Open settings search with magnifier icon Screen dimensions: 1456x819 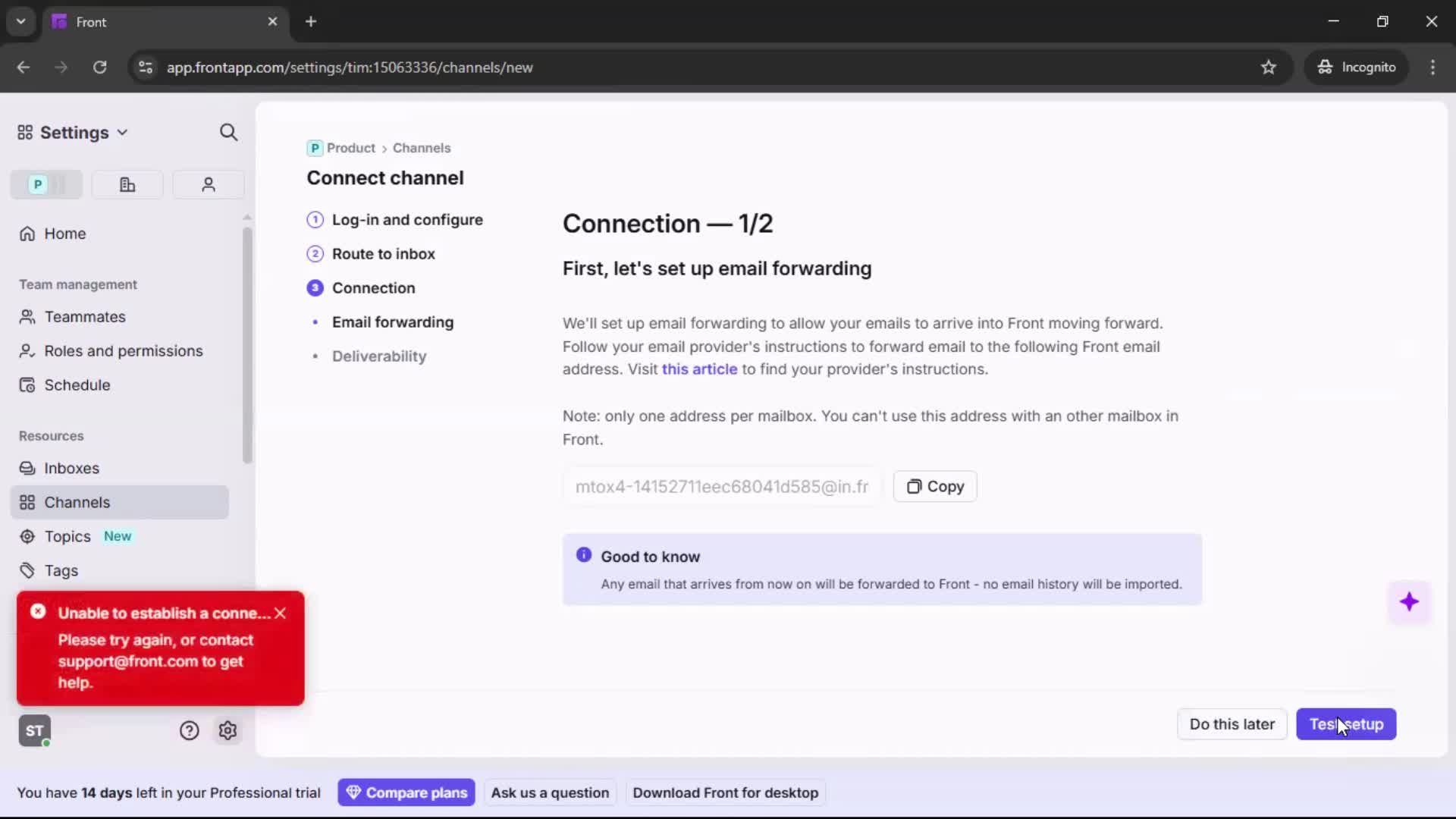[x=228, y=132]
